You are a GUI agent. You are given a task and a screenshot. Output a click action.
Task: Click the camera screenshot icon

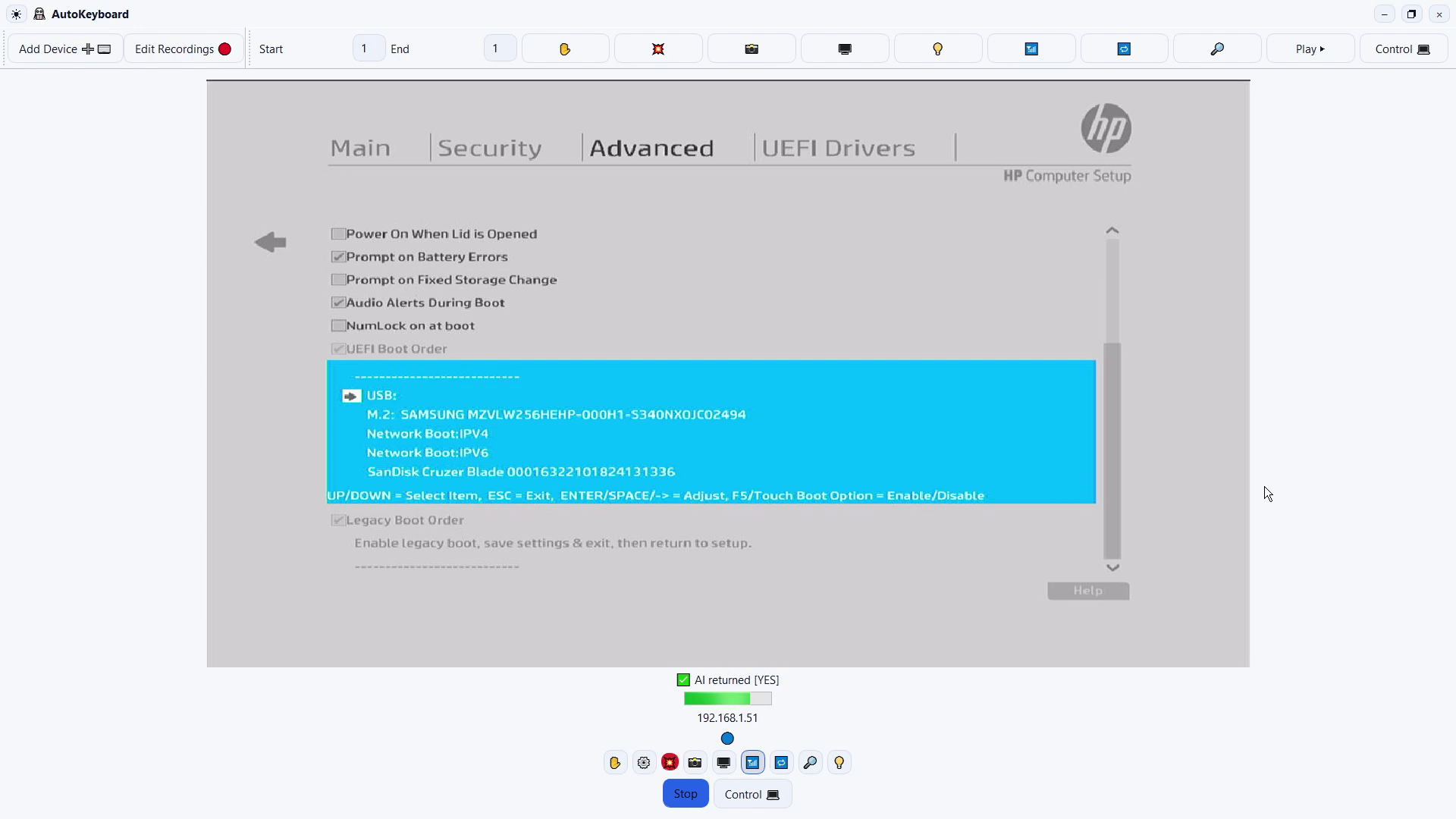[750, 48]
